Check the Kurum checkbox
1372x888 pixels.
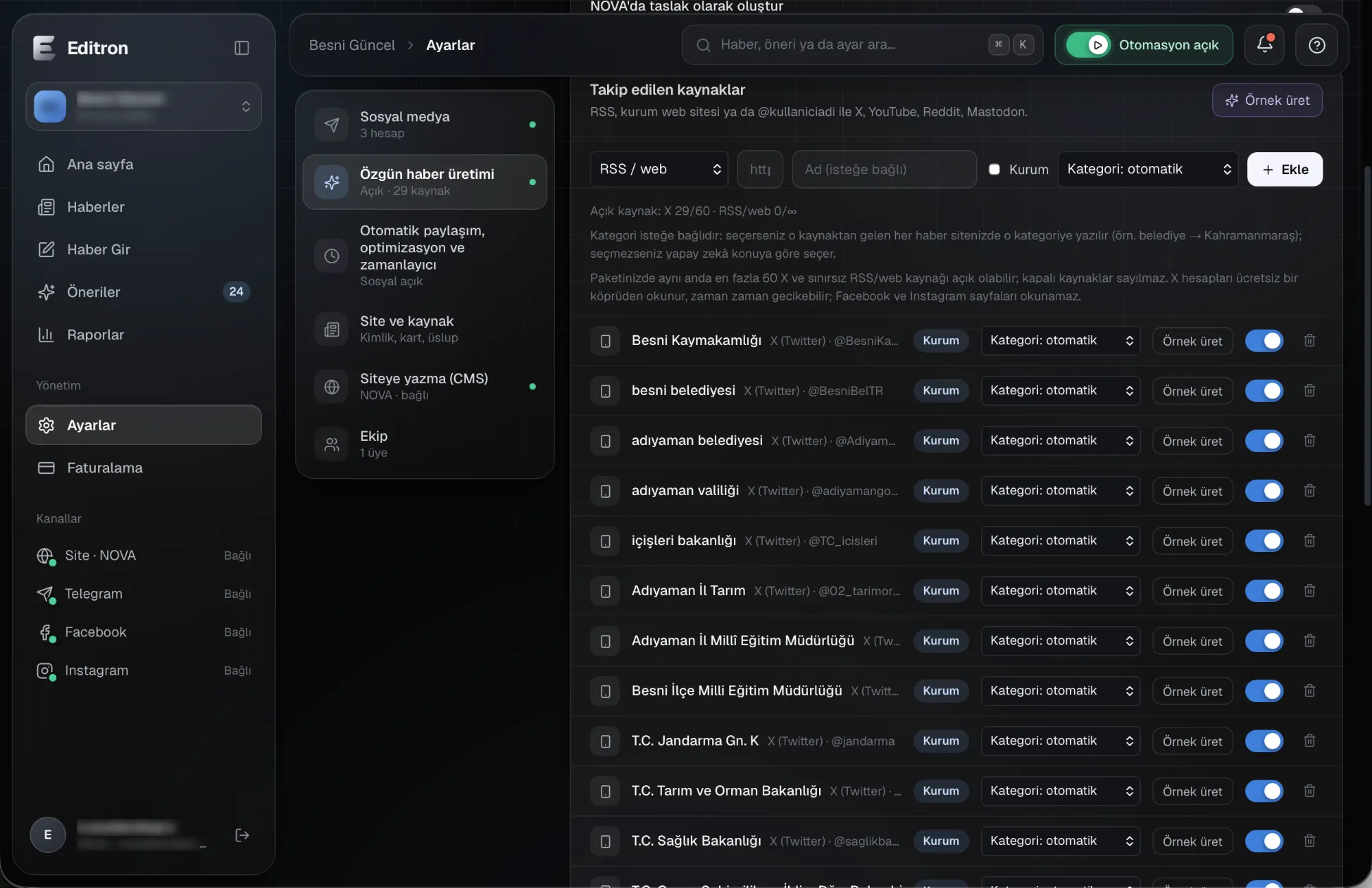pos(994,169)
